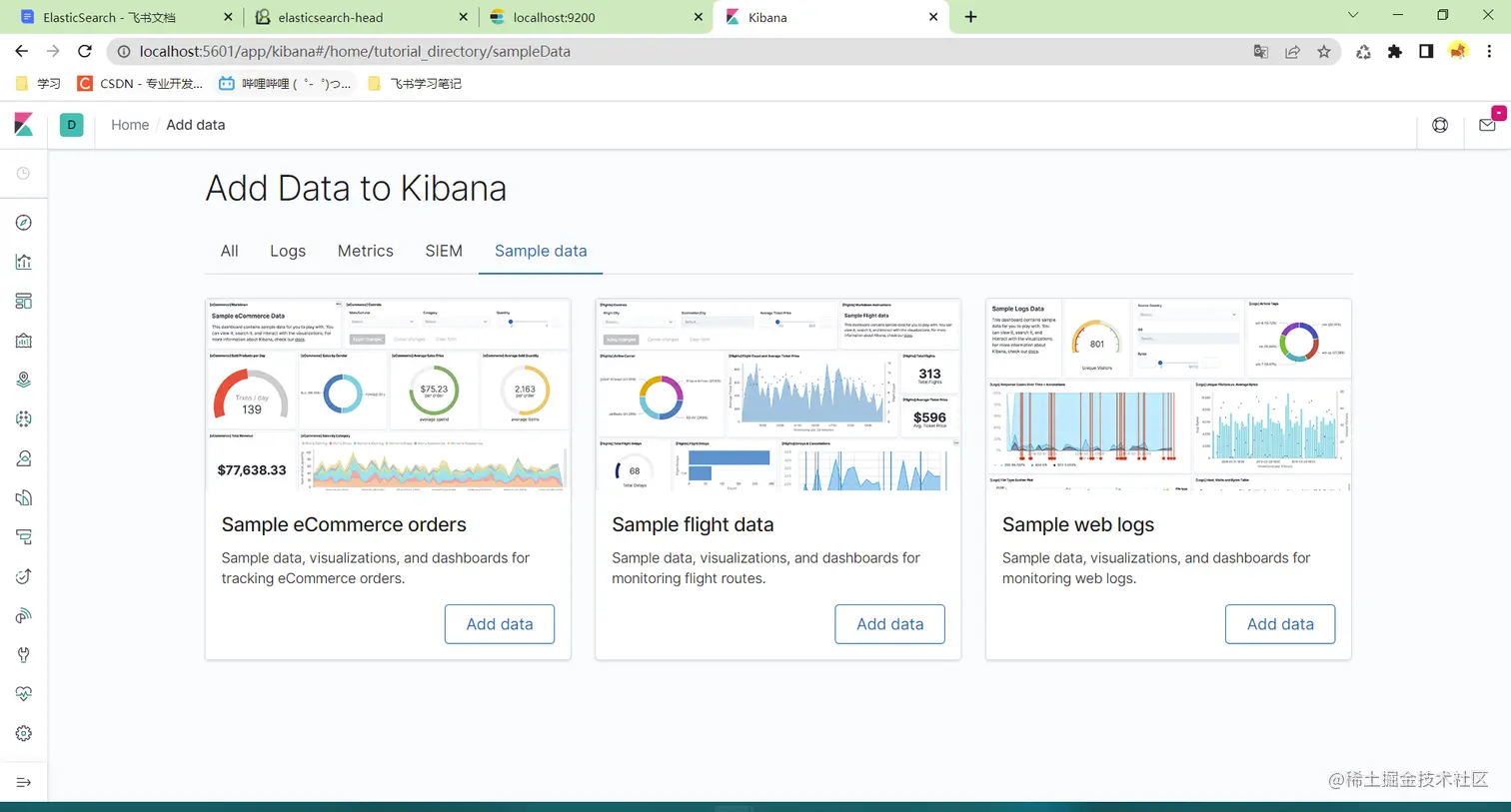Image resolution: width=1511 pixels, height=812 pixels.
Task: Open Stack Monitoring heartbeat icon in sidebar
Action: tap(24, 694)
